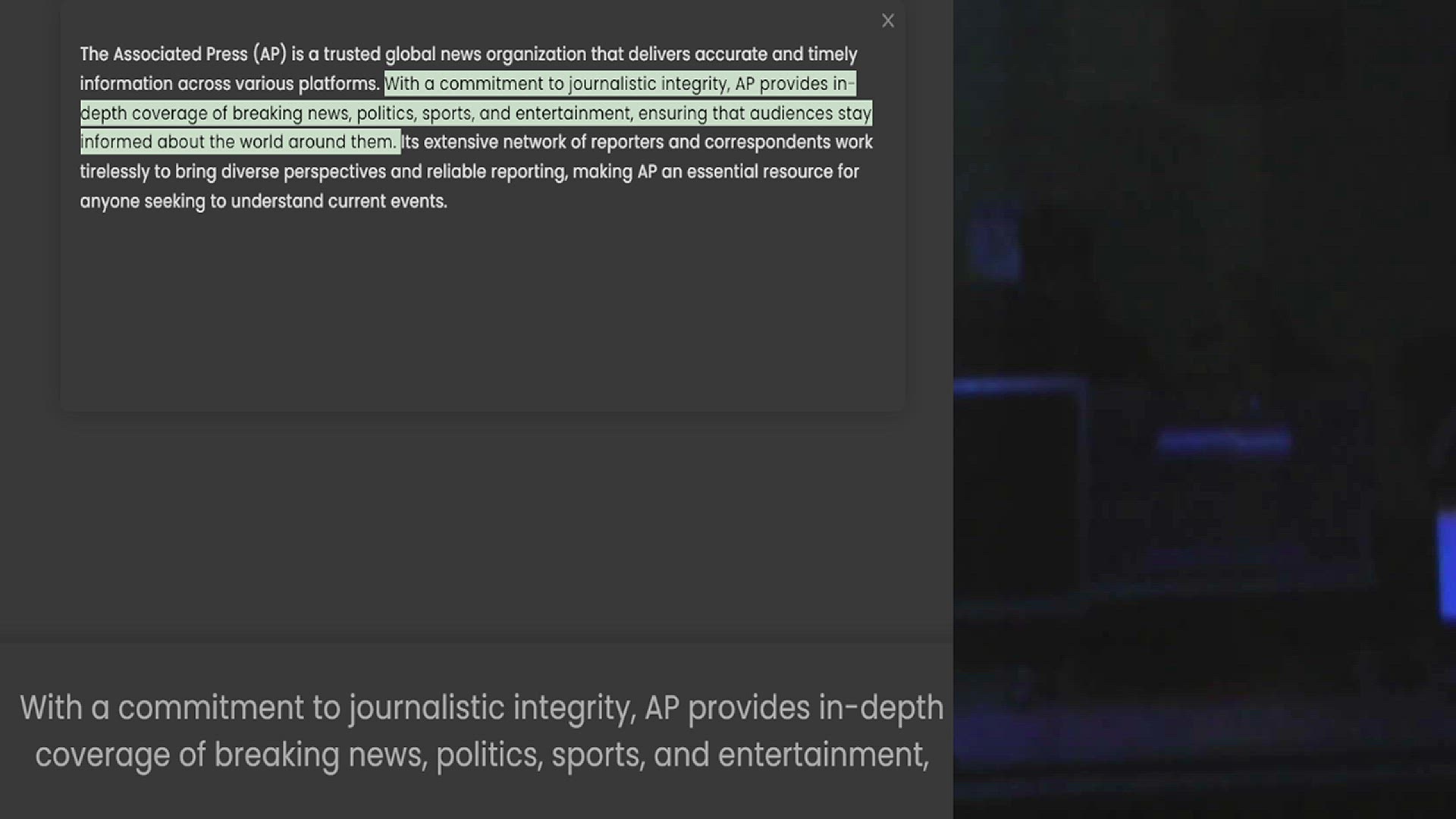This screenshot has width=1456, height=819.
Task: Click 'AP provides in-depth' in bottom caption
Action: pos(793,708)
